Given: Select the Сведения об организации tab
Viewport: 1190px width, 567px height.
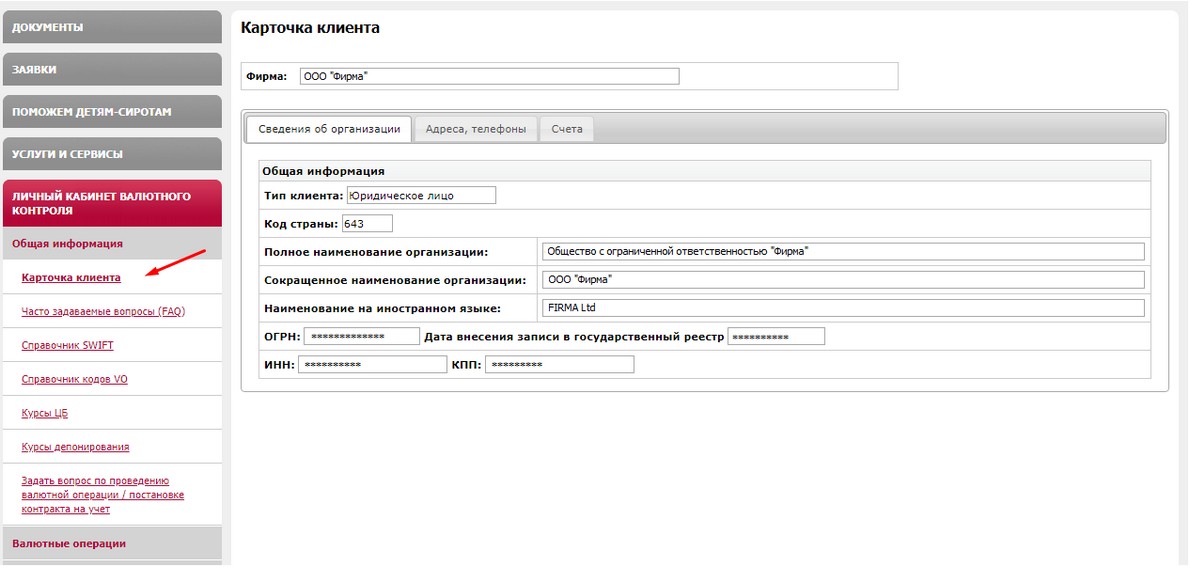Looking at the screenshot, I should pyautogui.click(x=329, y=129).
